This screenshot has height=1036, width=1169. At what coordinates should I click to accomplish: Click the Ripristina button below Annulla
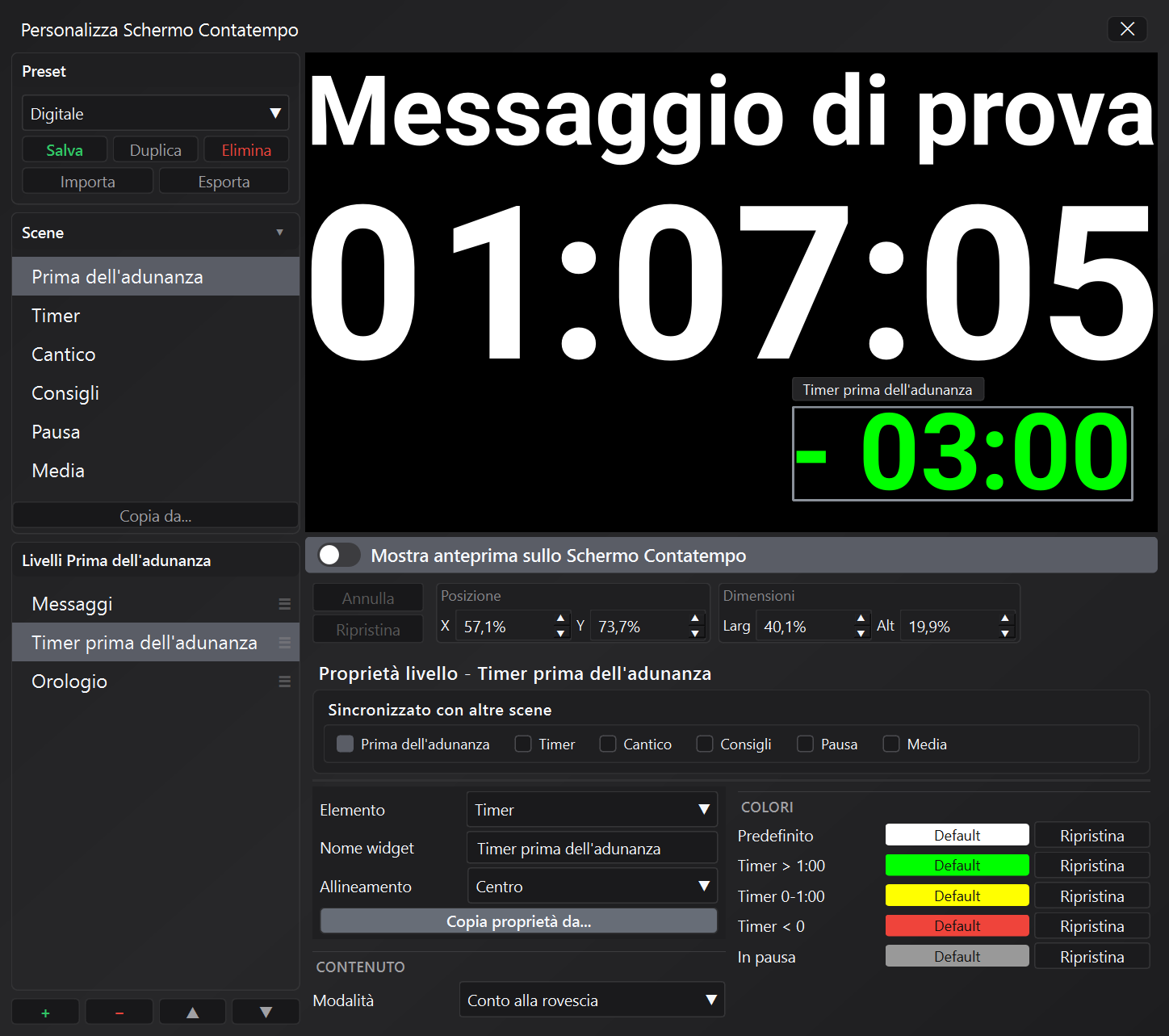368,629
